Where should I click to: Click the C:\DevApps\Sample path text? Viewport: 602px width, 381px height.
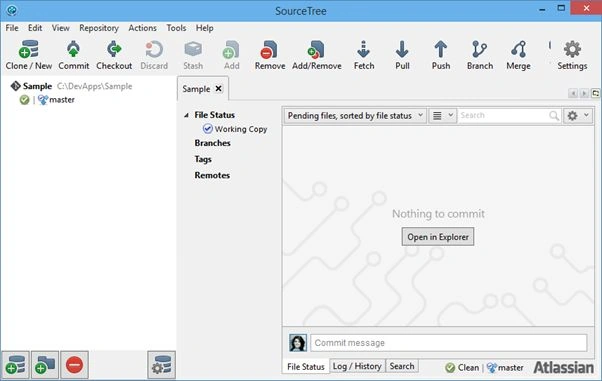94,86
